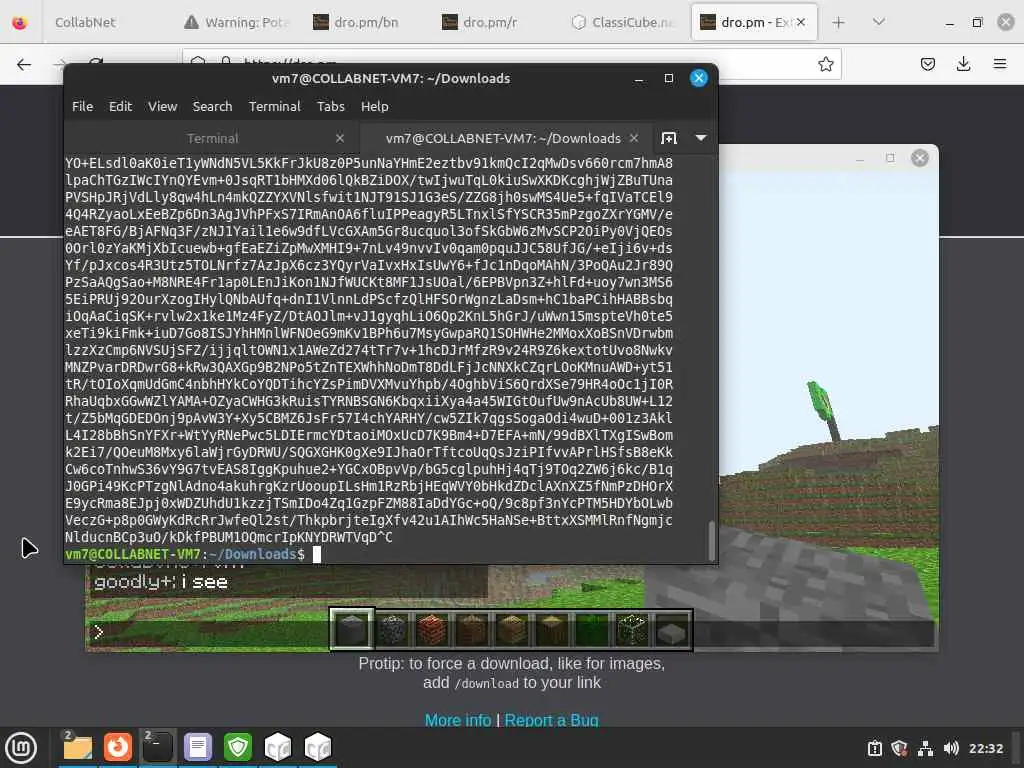Close the vm7@COLLABNET-VM7 Downloads terminal tab
The image size is (1024, 768).
coord(633,138)
